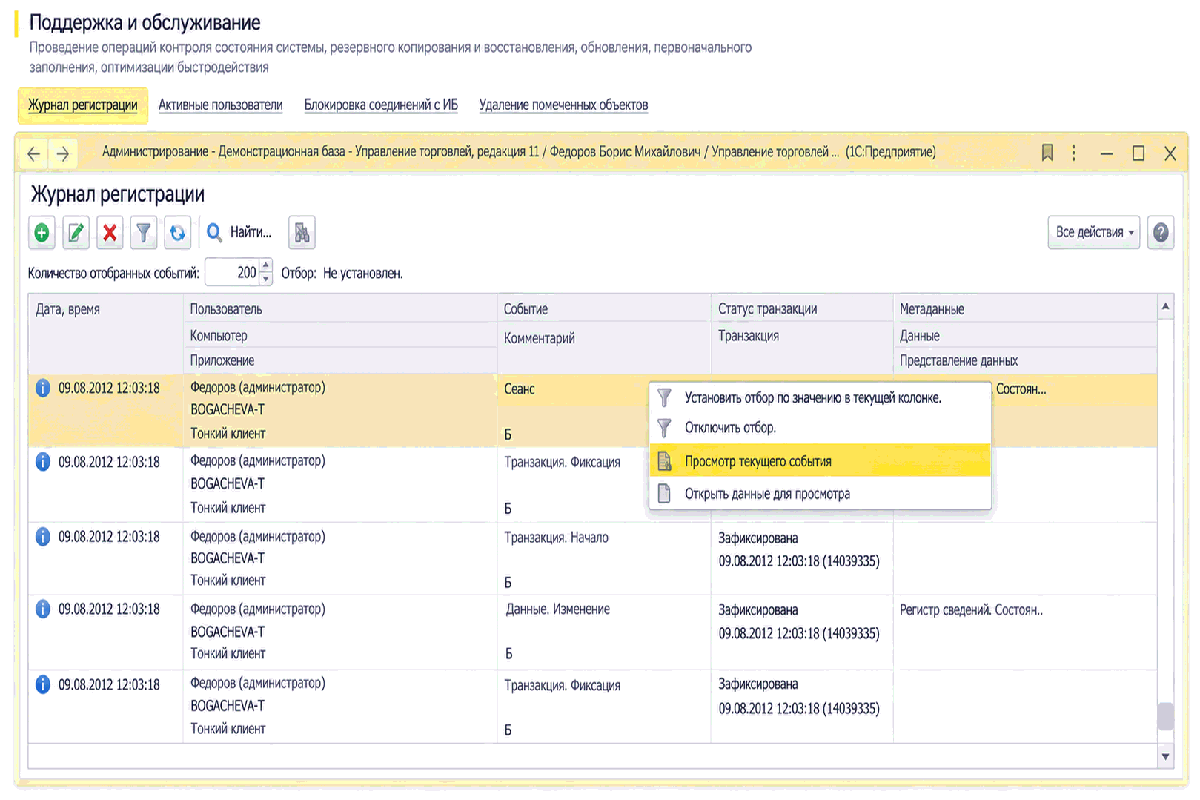Choose Установить отбор по значению в текущей колонке
Image resolution: width=1200 pixels, height=800 pixels.
pyautogui.click(x=820, y=397)
